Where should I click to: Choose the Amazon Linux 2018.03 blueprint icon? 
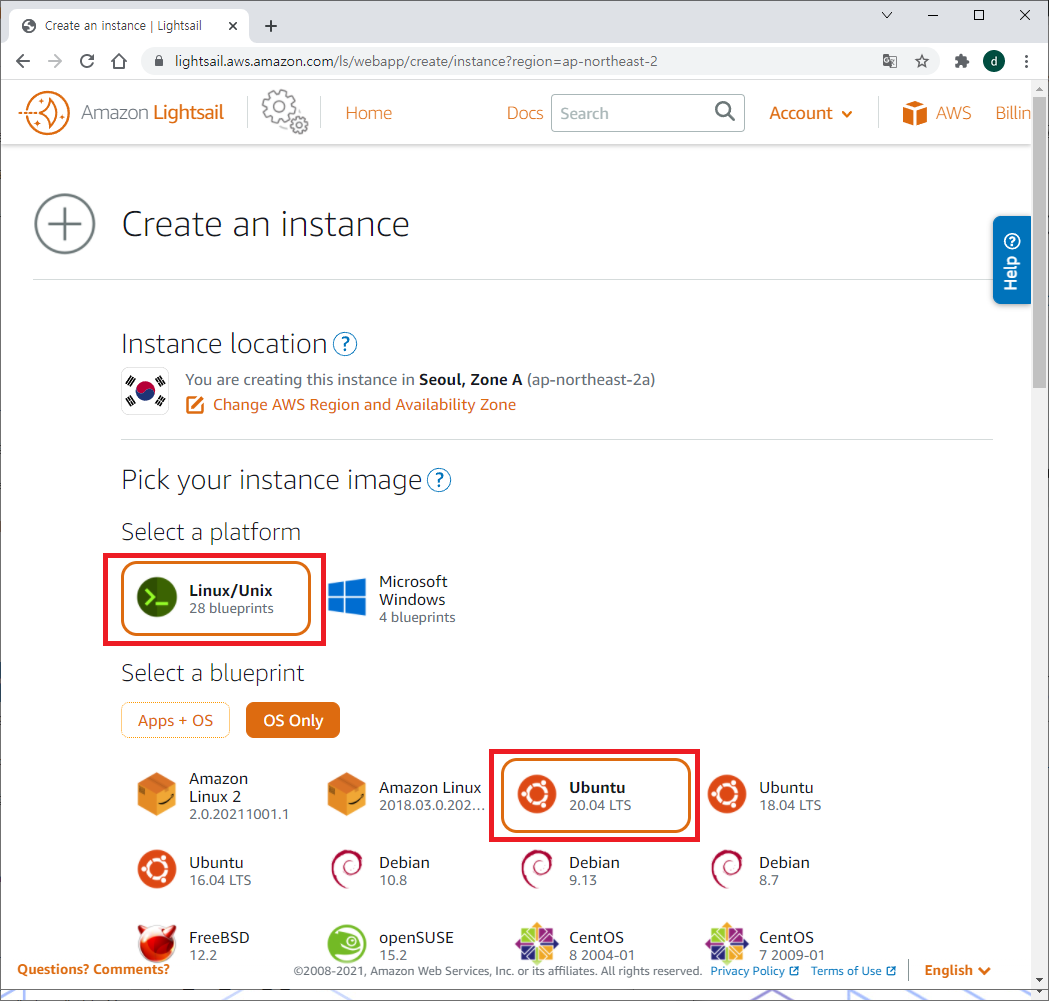pyautogui.click(x=347, y=794)
